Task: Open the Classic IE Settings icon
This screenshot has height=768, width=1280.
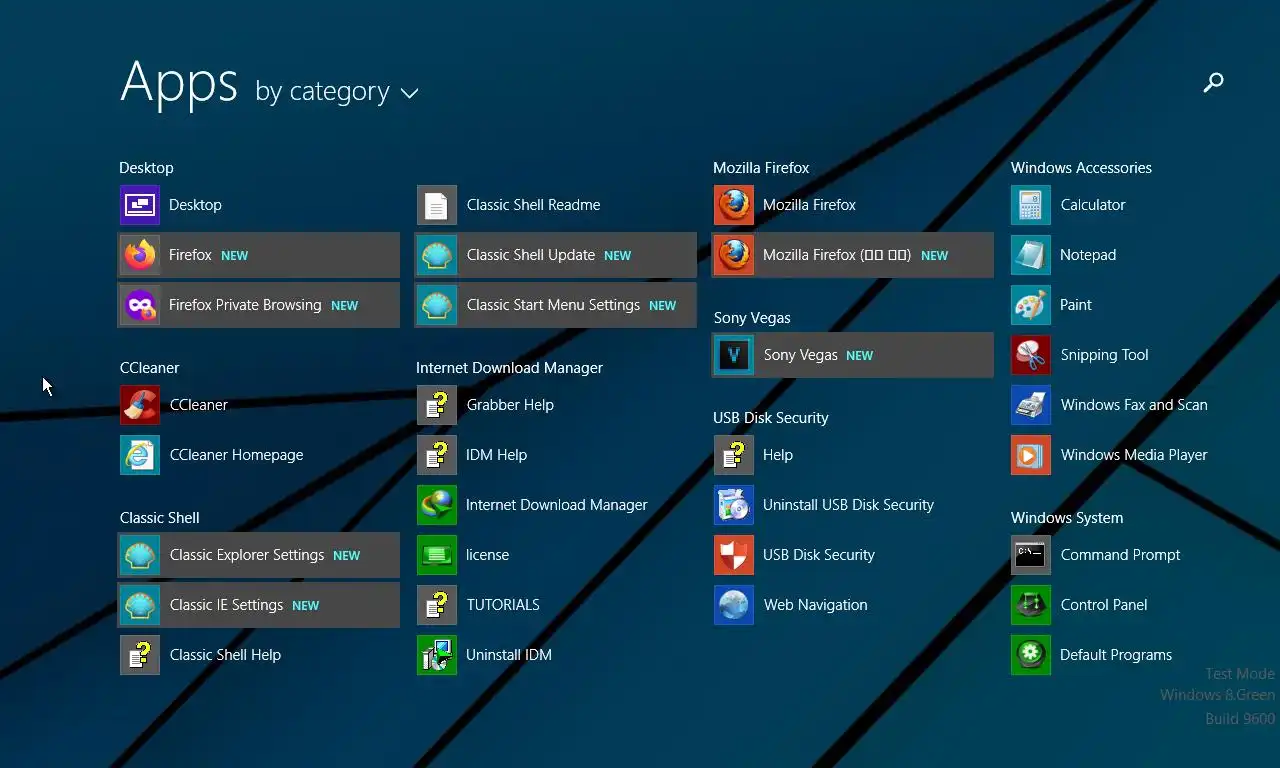Action: 140,605
